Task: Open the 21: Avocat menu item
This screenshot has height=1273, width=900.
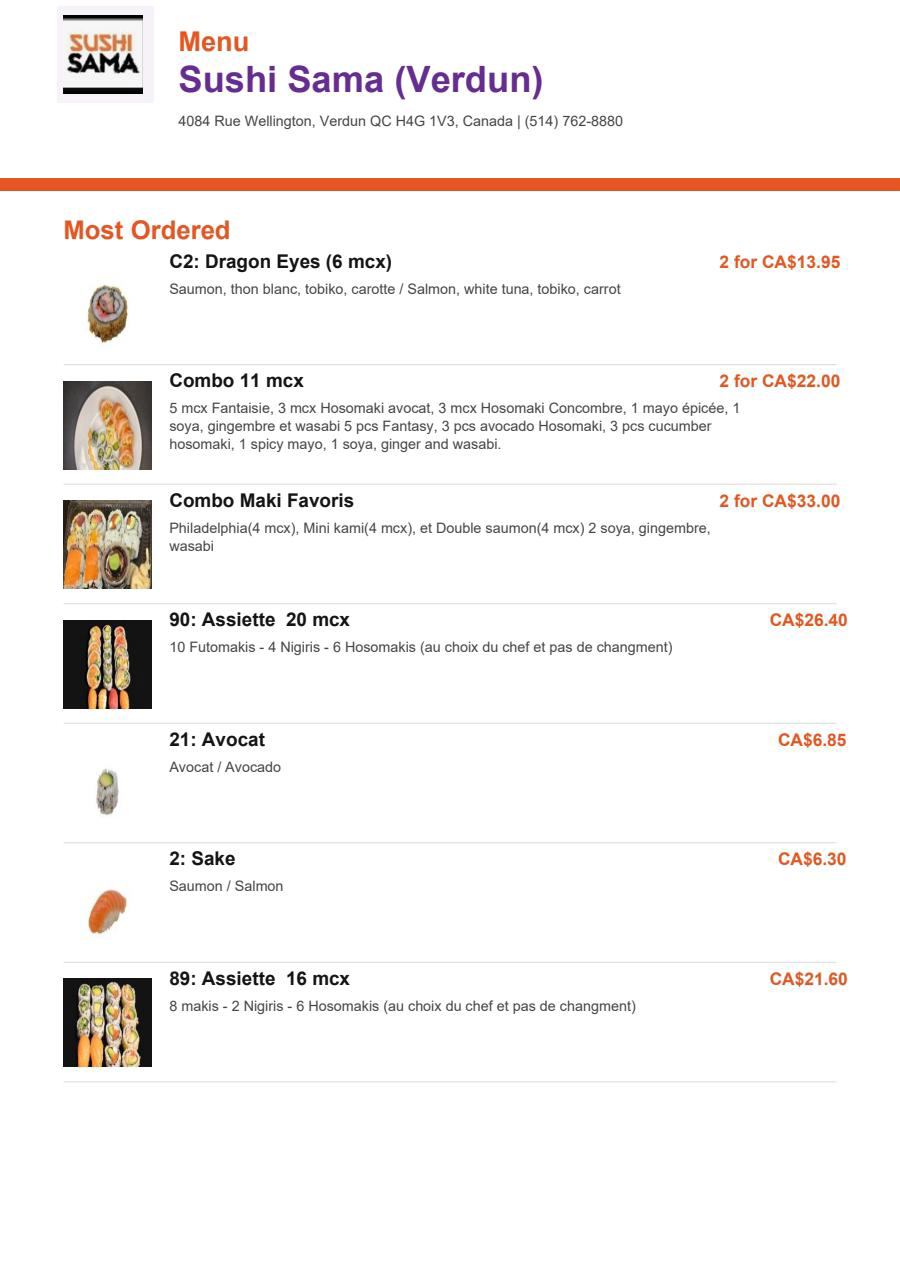Action: pyautogui.click(x=217, y=740)
